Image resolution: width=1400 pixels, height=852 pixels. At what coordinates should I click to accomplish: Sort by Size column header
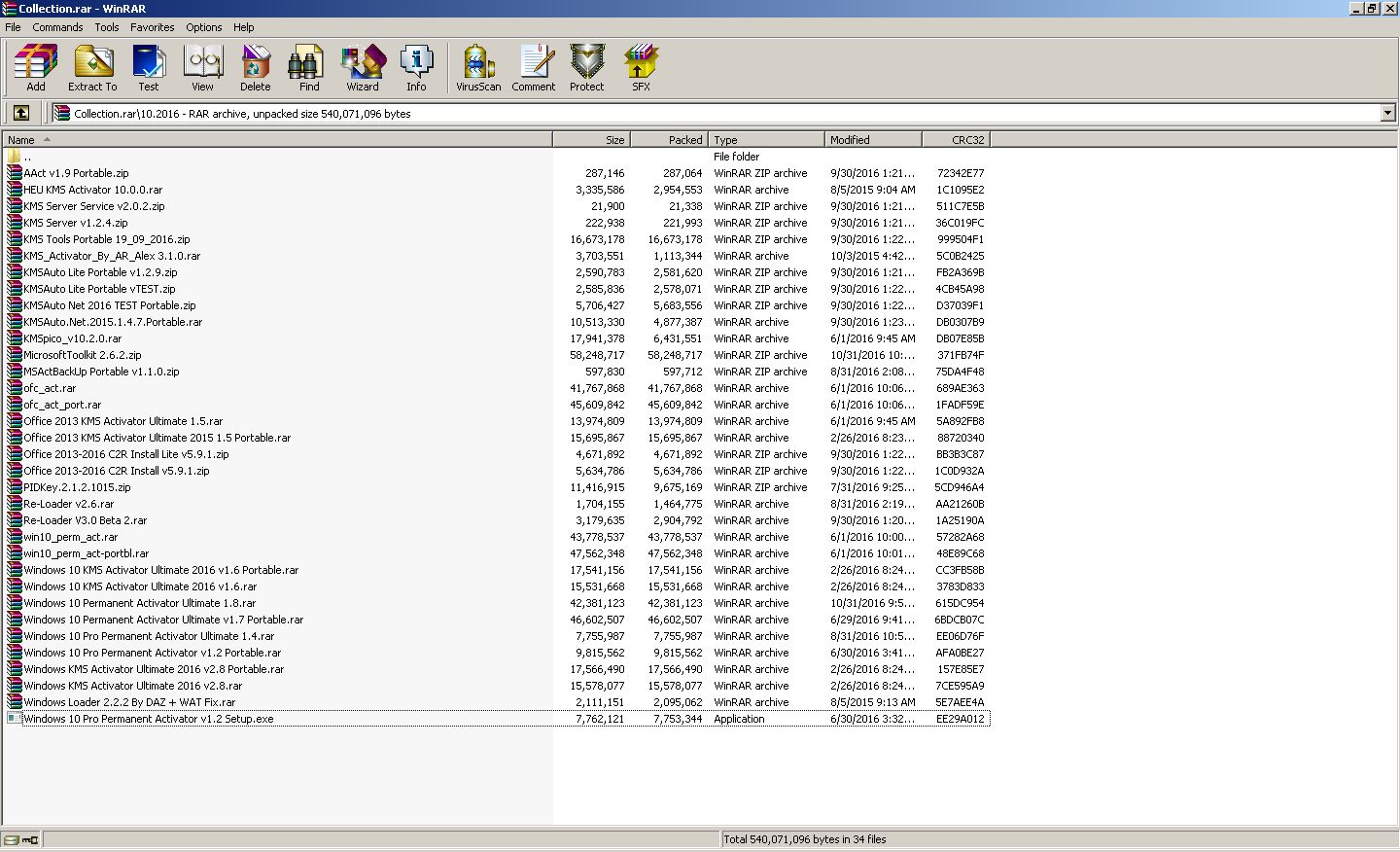(x=592, y=140)
